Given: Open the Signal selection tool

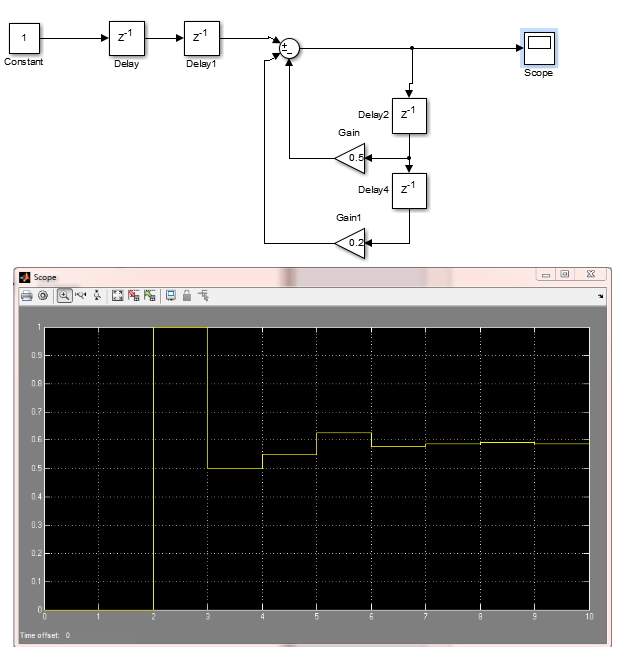Looking at the screenshot, I should click(x=203, y=296).
